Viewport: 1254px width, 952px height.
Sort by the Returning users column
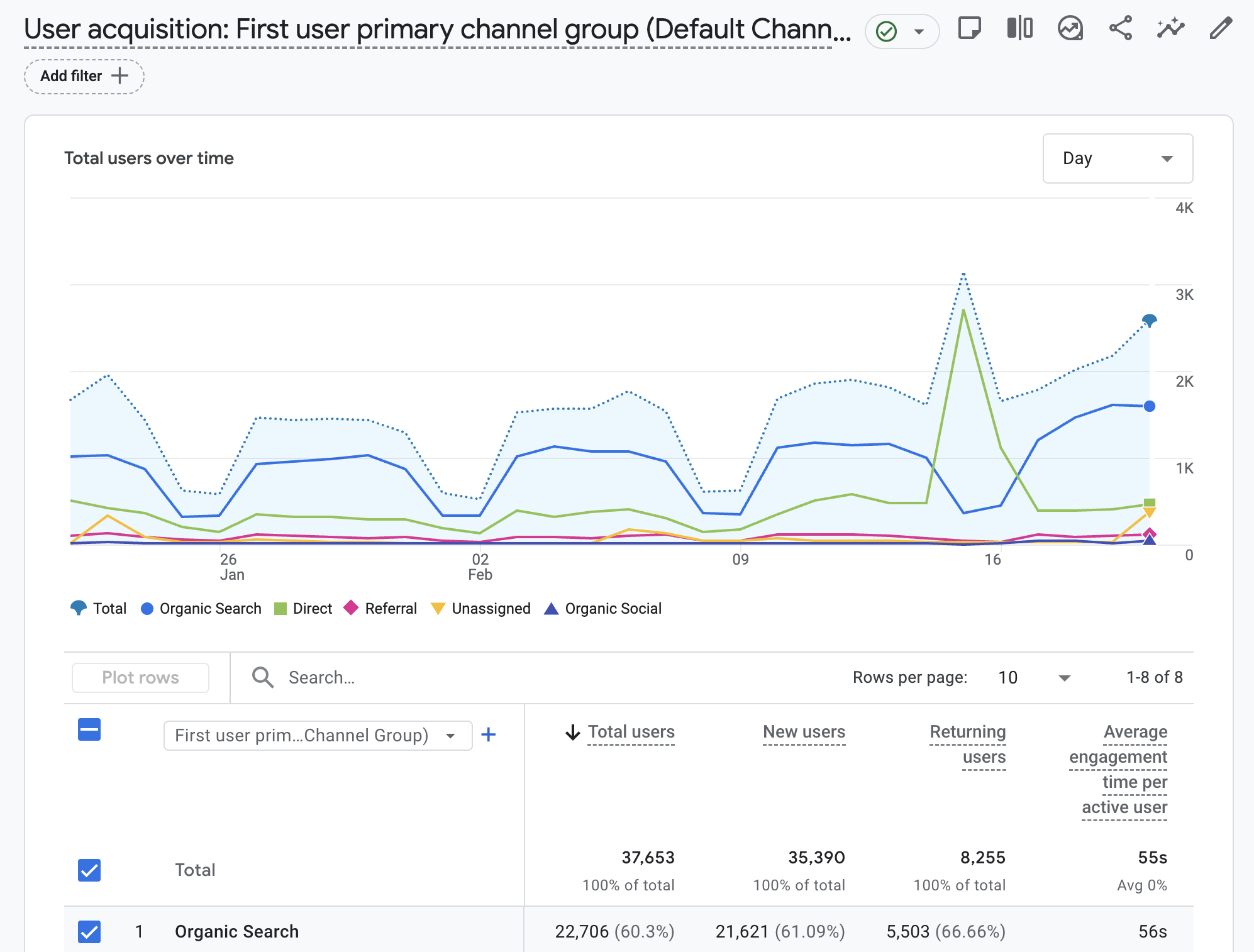(968, 744)
